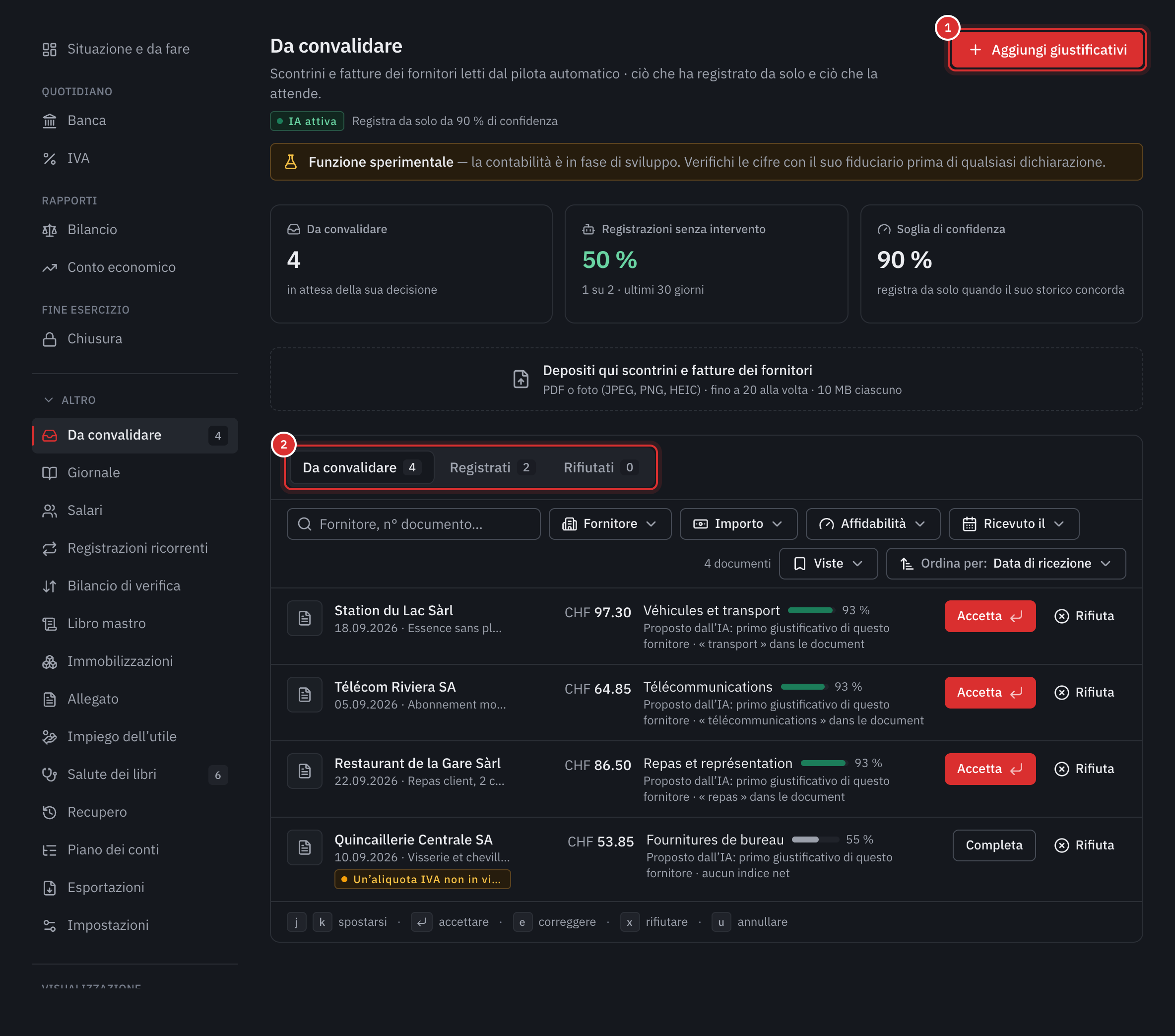The width and height of the screenshot is (1175, 1036).
Task: Expand the Affidabilità filter
Action: [873, 524]
